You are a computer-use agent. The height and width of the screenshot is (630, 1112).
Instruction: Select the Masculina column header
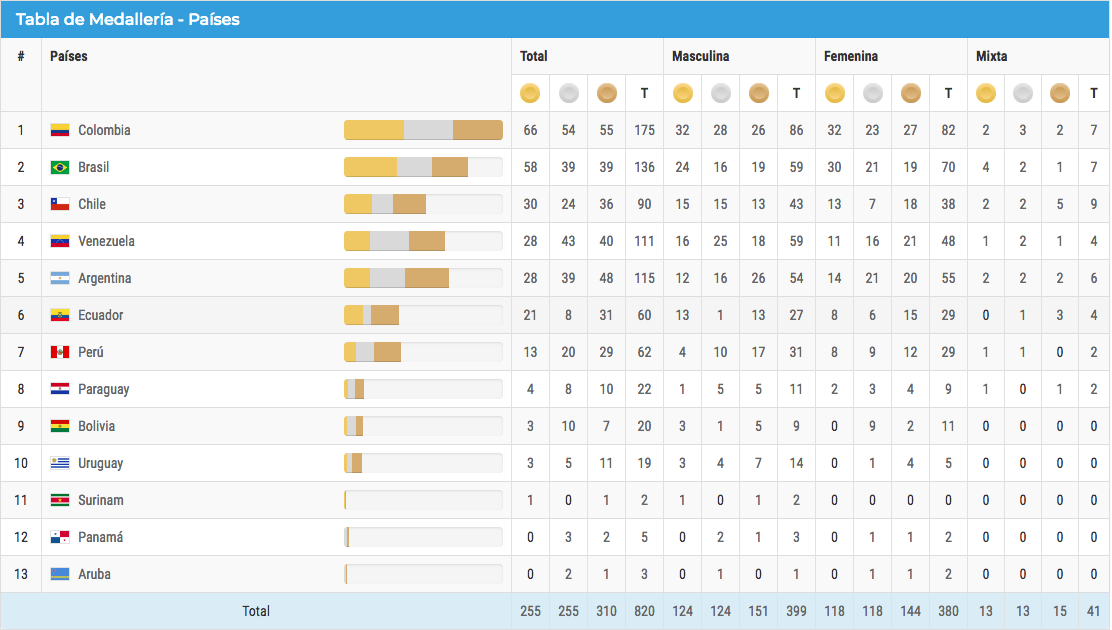point(700,56)
